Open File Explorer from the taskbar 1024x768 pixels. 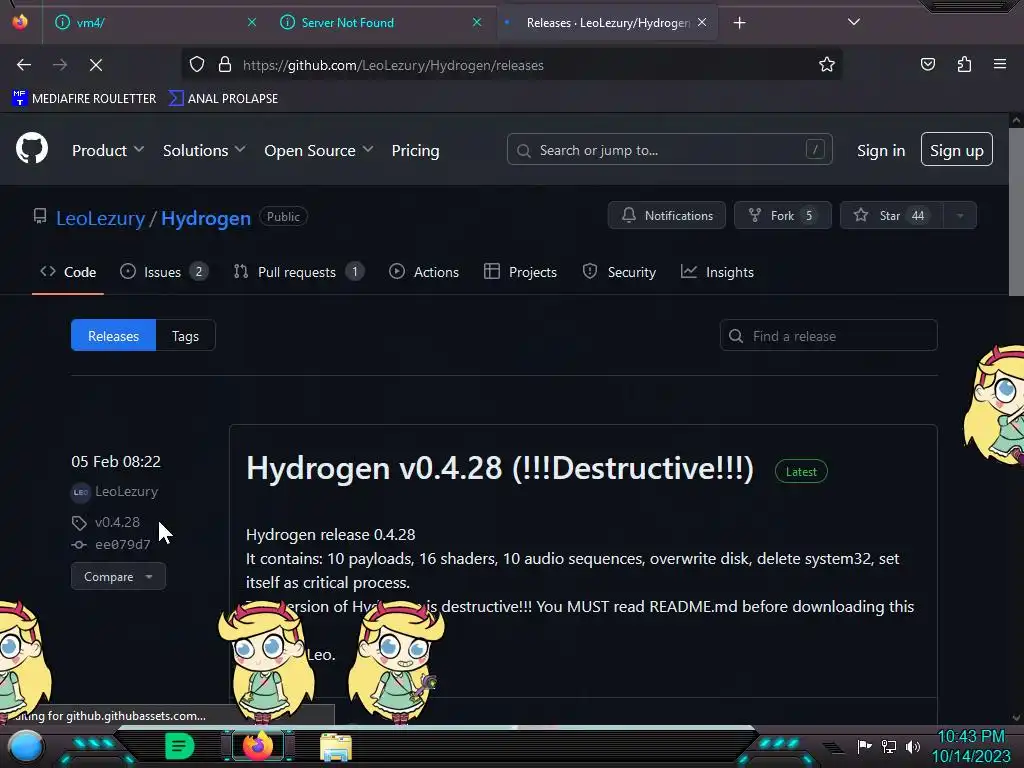(x=336, y=747)
